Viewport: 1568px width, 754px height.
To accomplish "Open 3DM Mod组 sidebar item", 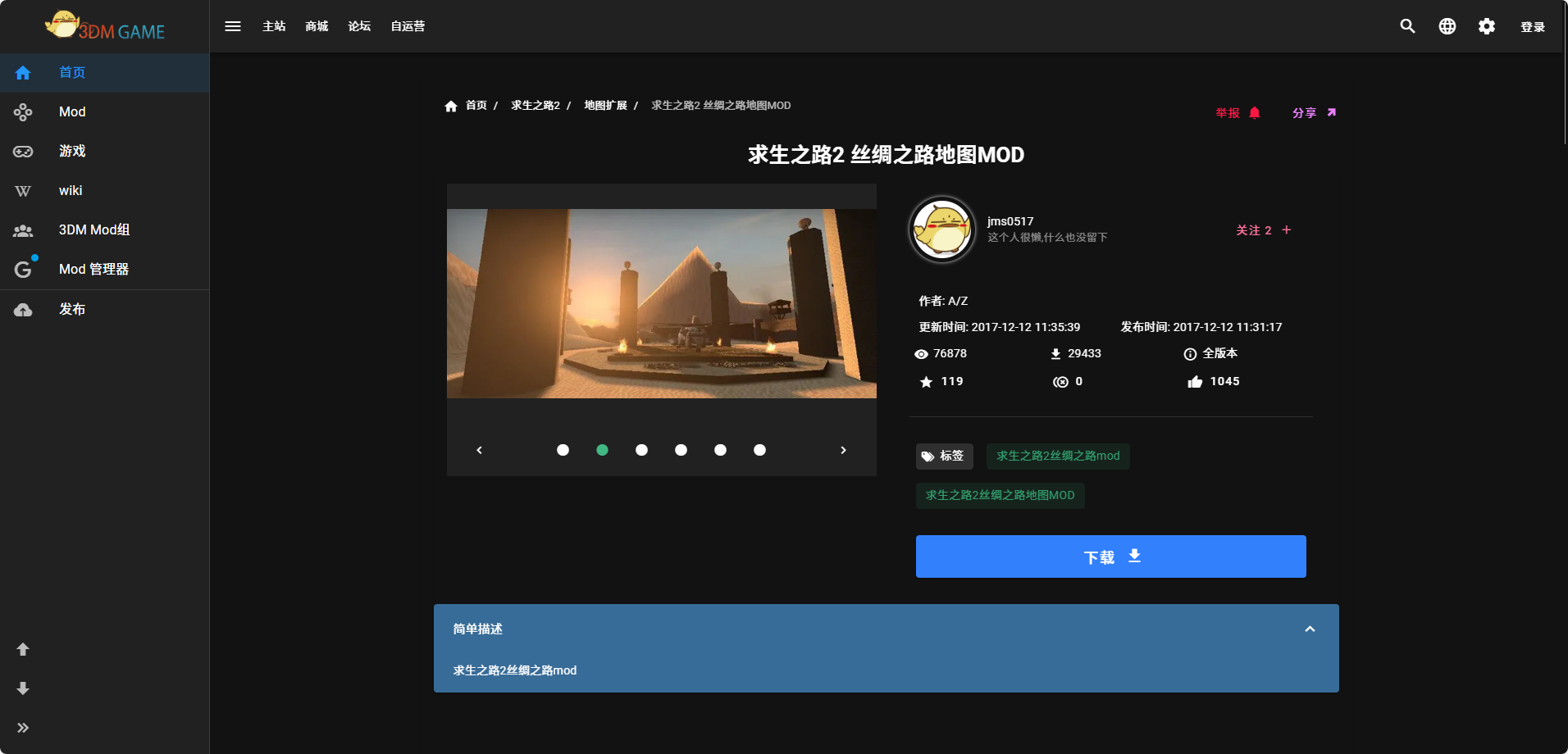I will (105, 229).
